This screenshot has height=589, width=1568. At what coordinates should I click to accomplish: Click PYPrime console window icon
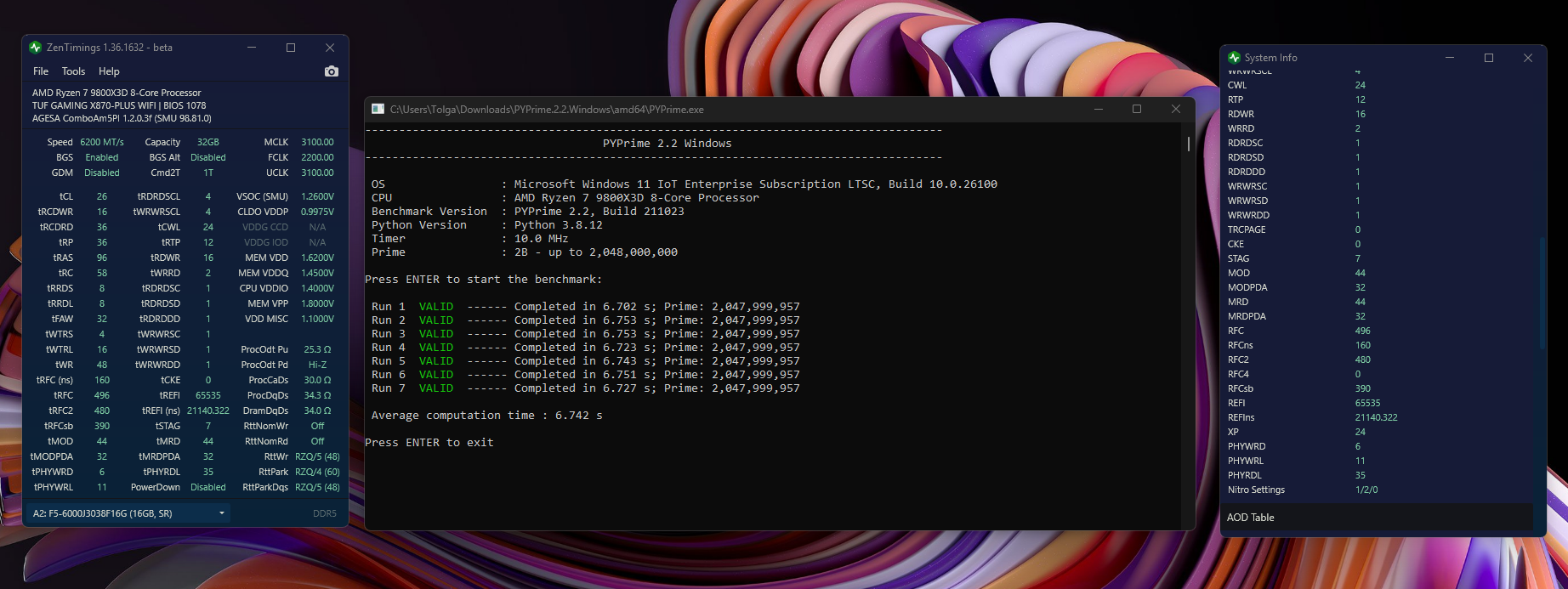[378, 109]
